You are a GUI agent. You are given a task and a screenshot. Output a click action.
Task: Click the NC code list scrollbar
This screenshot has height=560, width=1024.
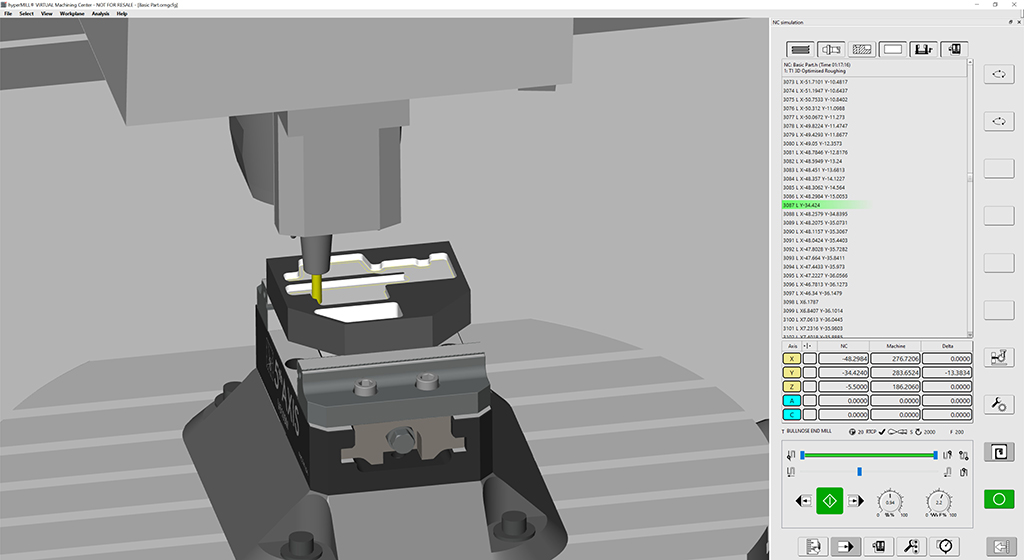point(970,198)
